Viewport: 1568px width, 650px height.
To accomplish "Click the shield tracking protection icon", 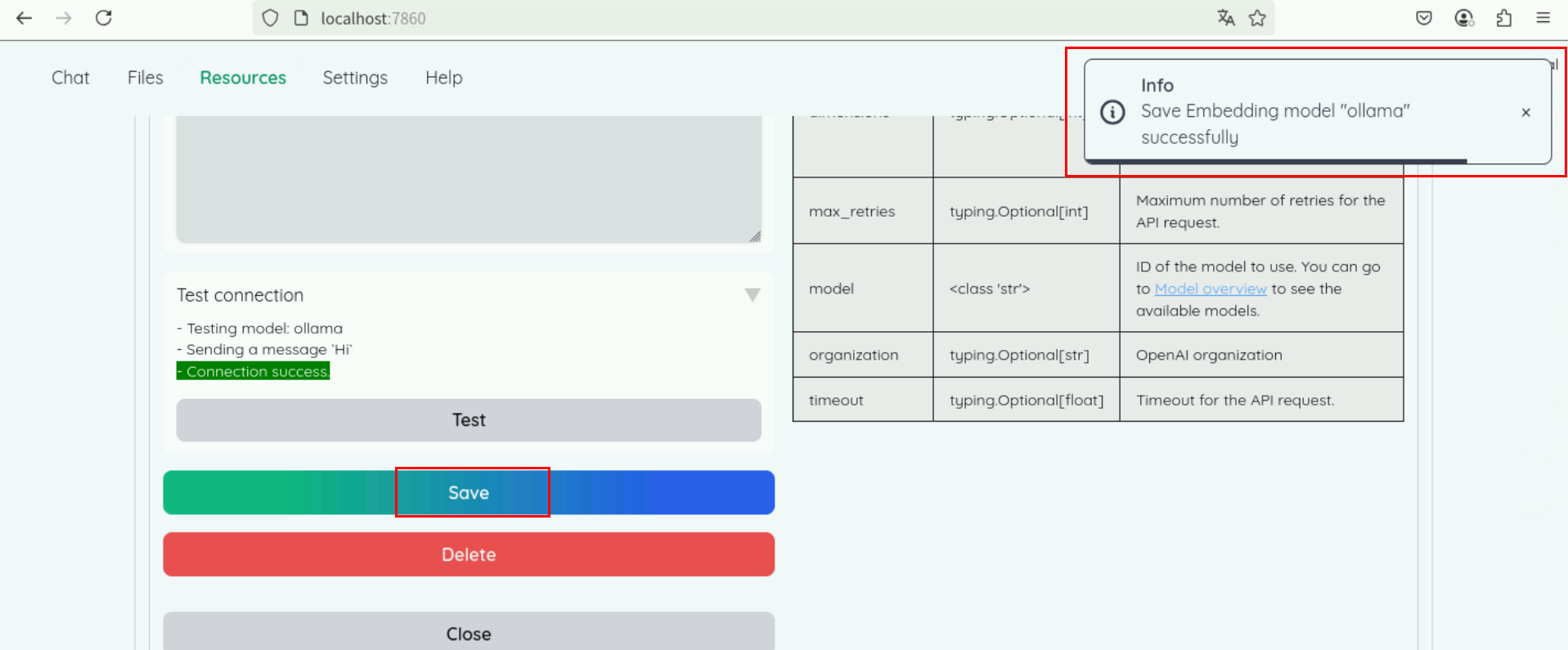I will [271, 18].
